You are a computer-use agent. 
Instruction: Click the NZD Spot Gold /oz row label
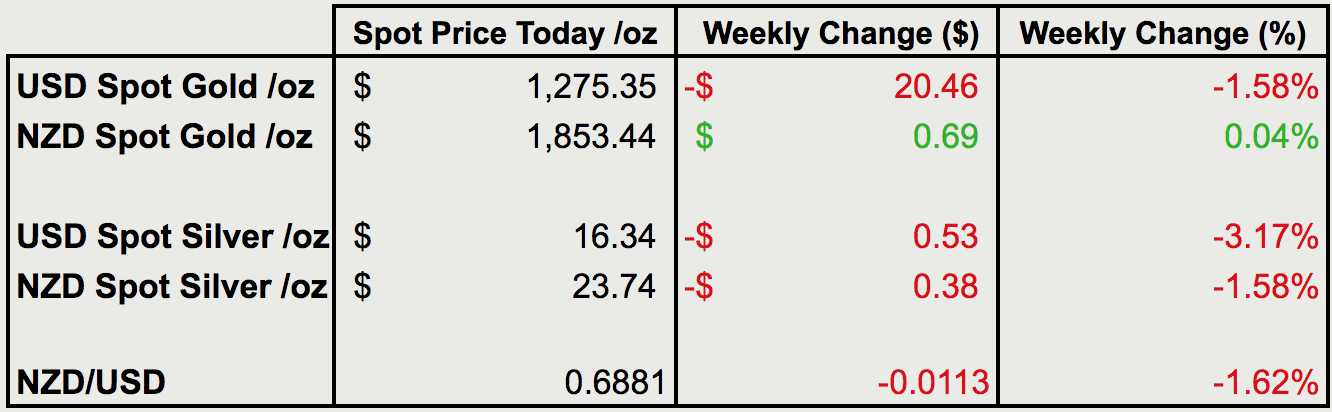165,137
